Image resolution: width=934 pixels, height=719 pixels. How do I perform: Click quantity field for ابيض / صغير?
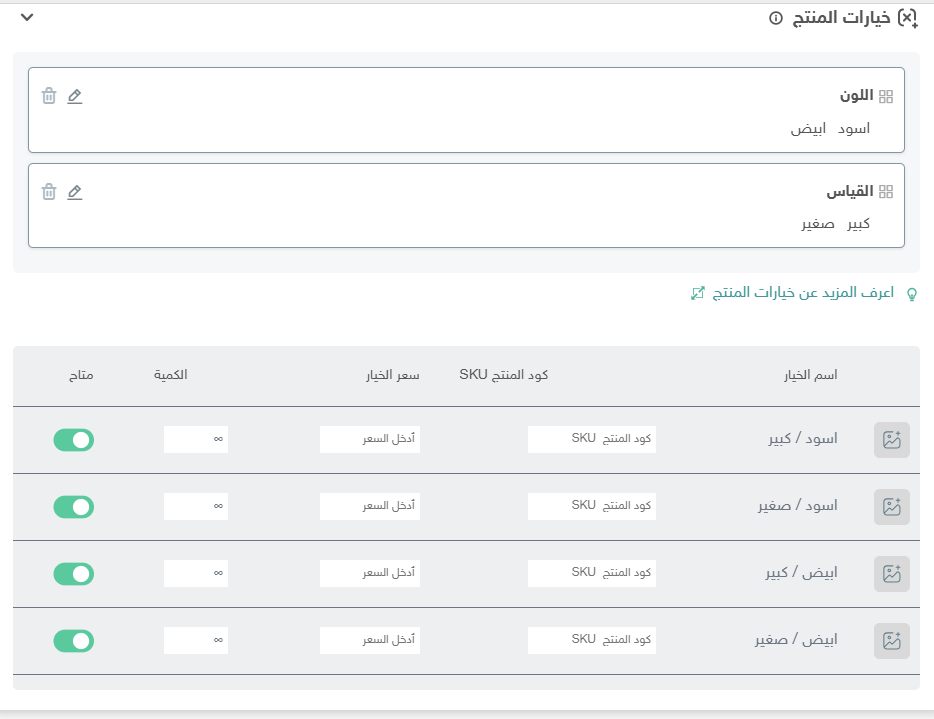[196, 640]
